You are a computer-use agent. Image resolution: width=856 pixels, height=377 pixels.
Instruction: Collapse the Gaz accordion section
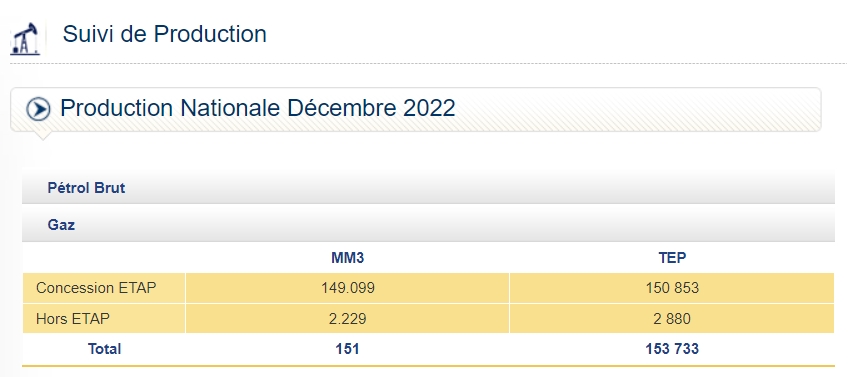[x=428, y=224]
